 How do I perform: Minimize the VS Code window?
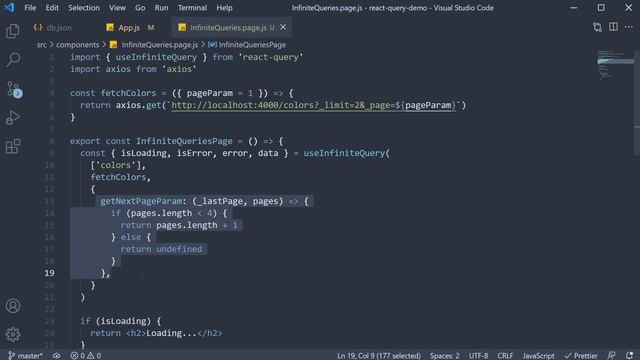(x=573, y=8)
